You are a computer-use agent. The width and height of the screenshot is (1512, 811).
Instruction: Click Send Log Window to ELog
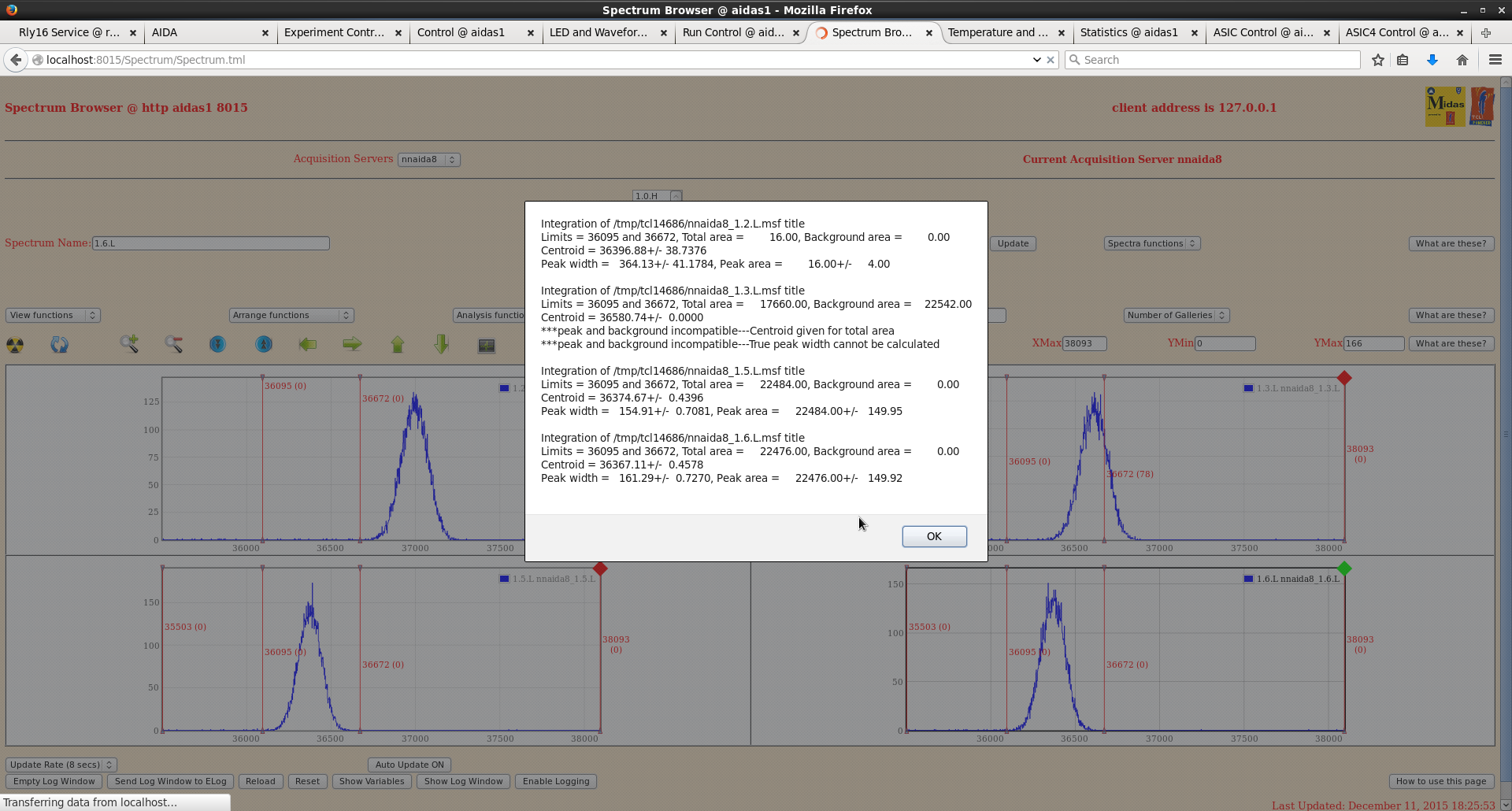pyautogui.click(x=171, y=782)
